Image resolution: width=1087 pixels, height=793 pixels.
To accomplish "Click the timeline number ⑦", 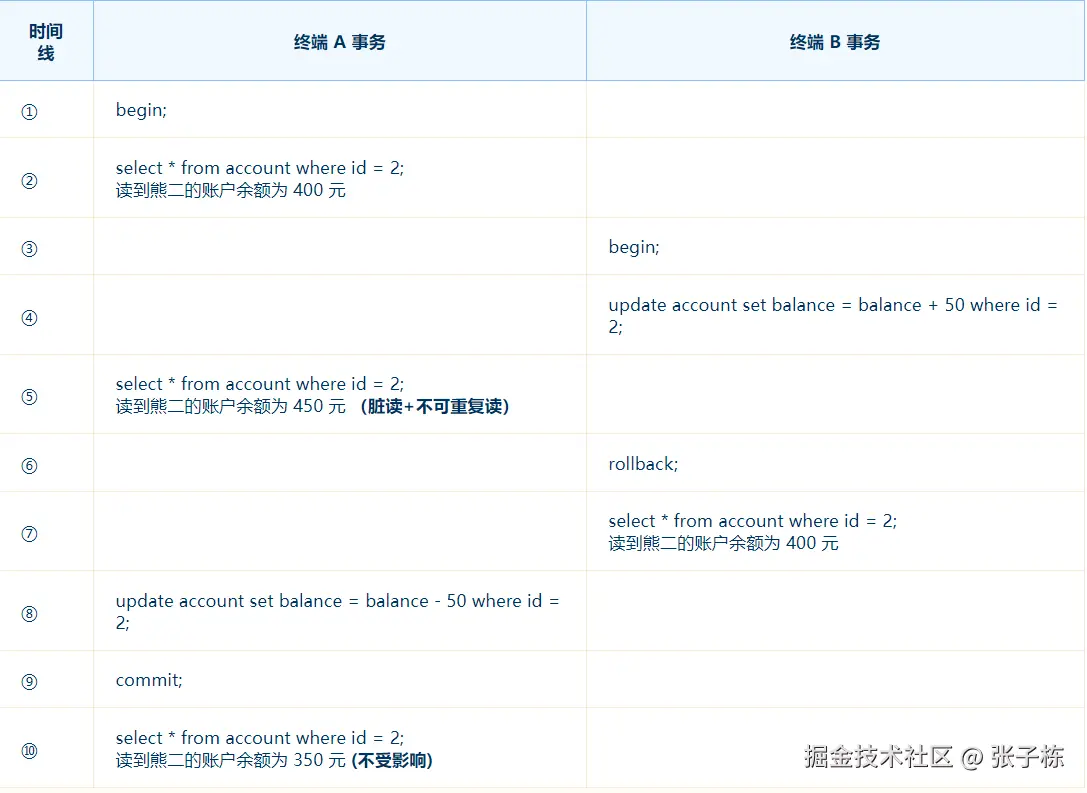I will (x=29, y=534).
